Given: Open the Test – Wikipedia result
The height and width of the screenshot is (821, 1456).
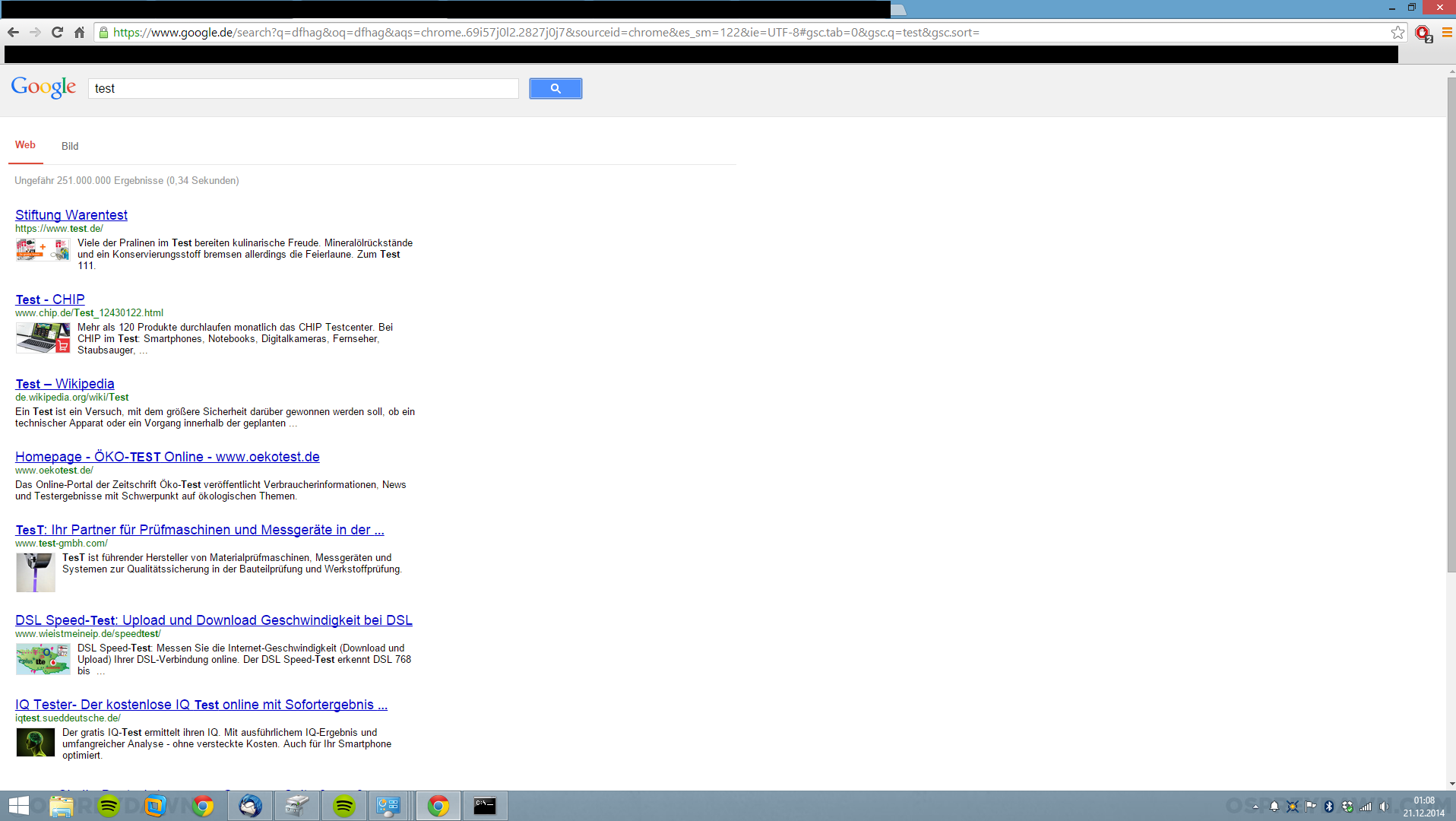Looking at the screenshot, I should (x=65, y=384).
